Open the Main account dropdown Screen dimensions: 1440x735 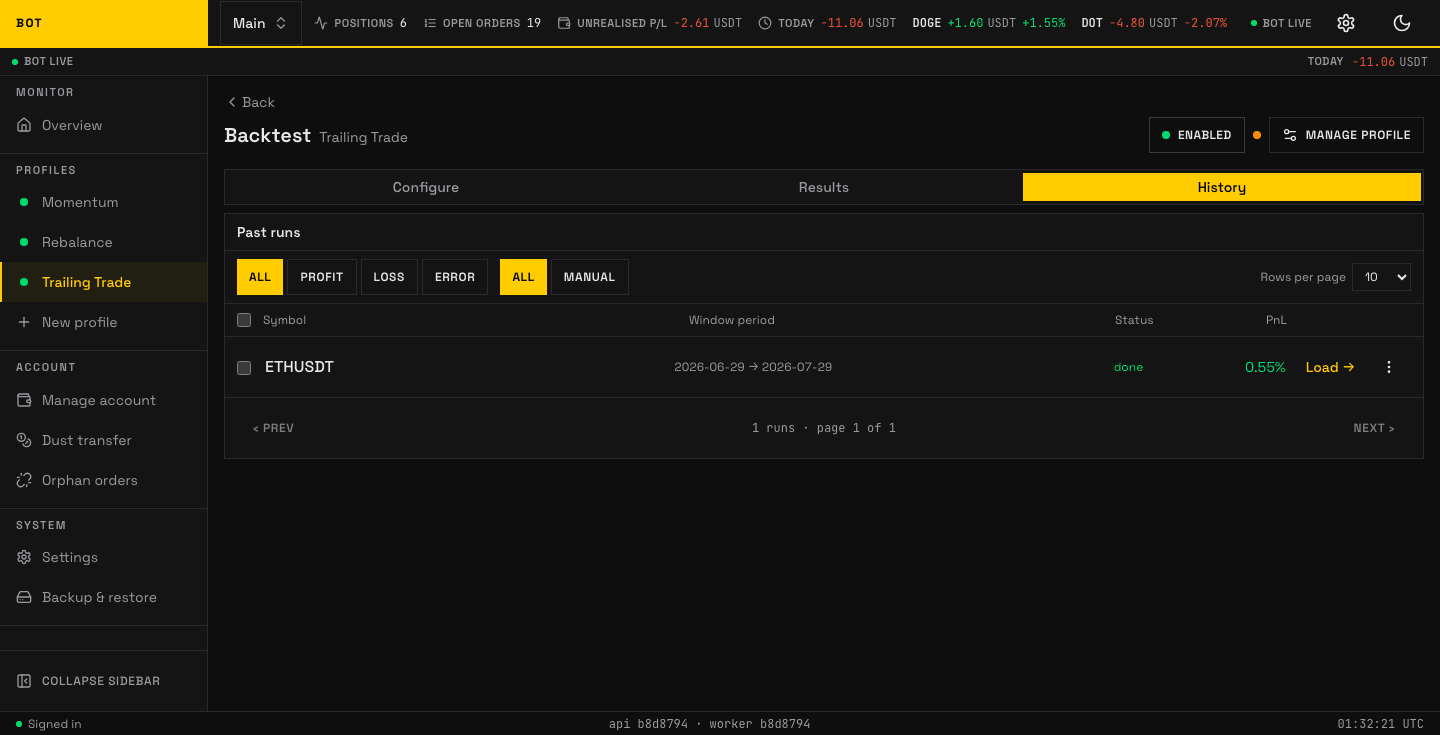click(260, 23)
